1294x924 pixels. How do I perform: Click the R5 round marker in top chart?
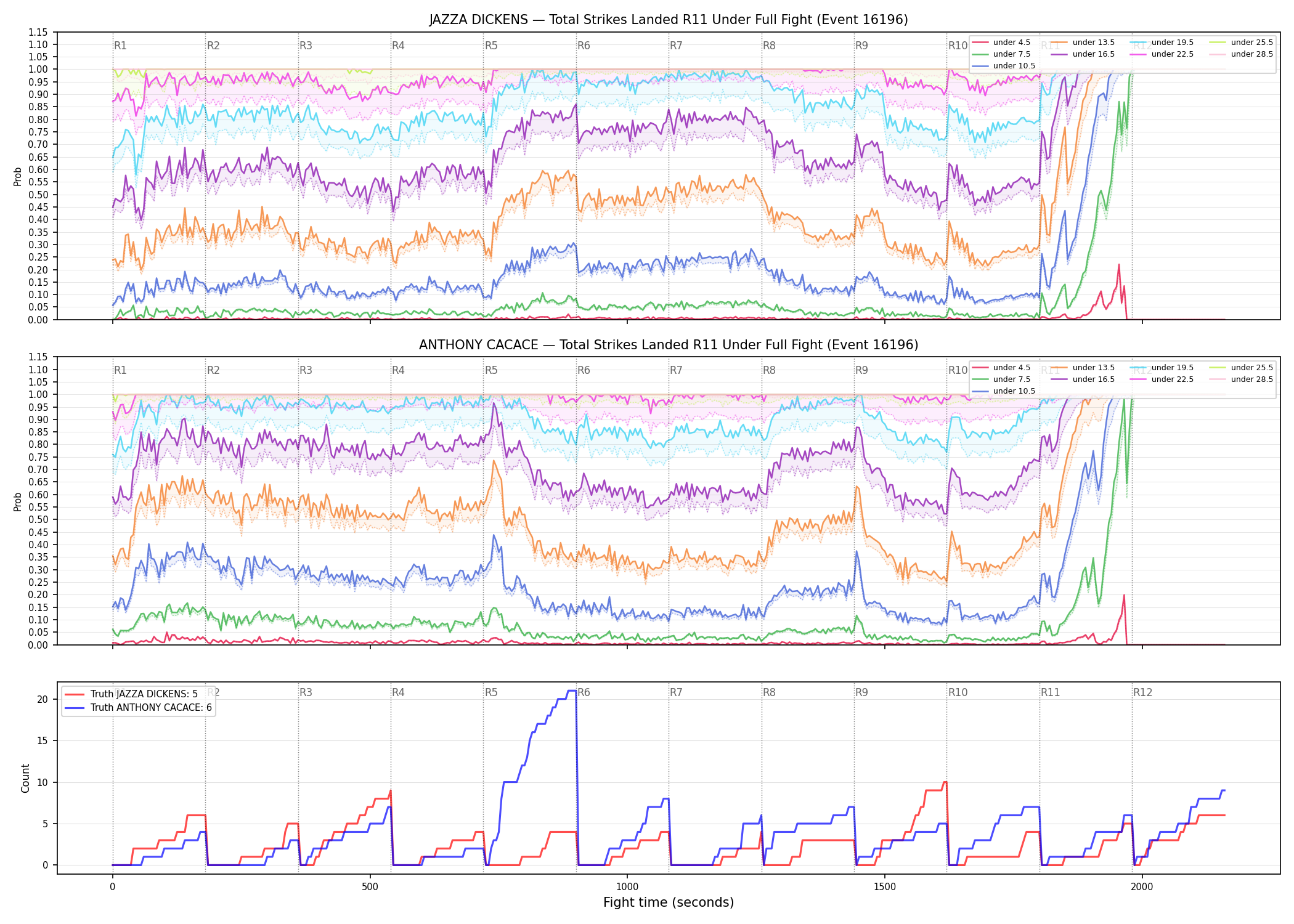(x=491, y=46)
